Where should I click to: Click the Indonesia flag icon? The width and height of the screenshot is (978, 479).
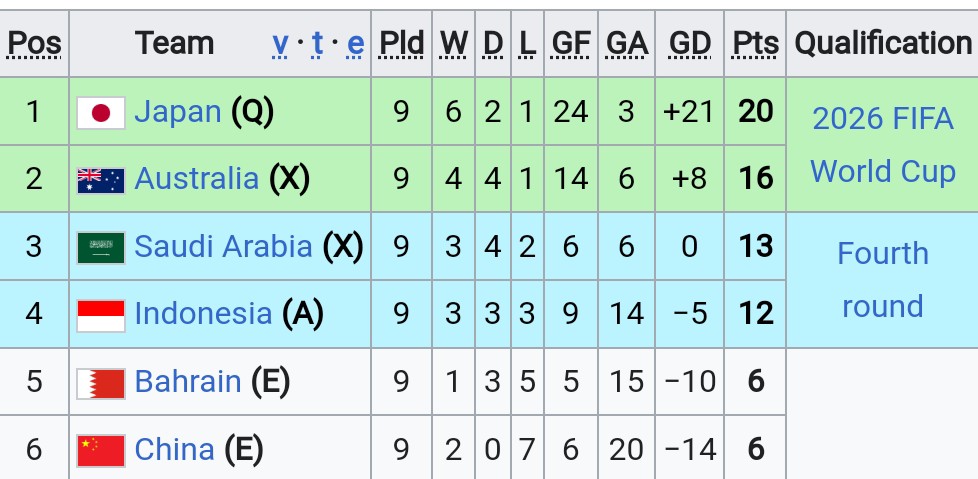point(101,316)
